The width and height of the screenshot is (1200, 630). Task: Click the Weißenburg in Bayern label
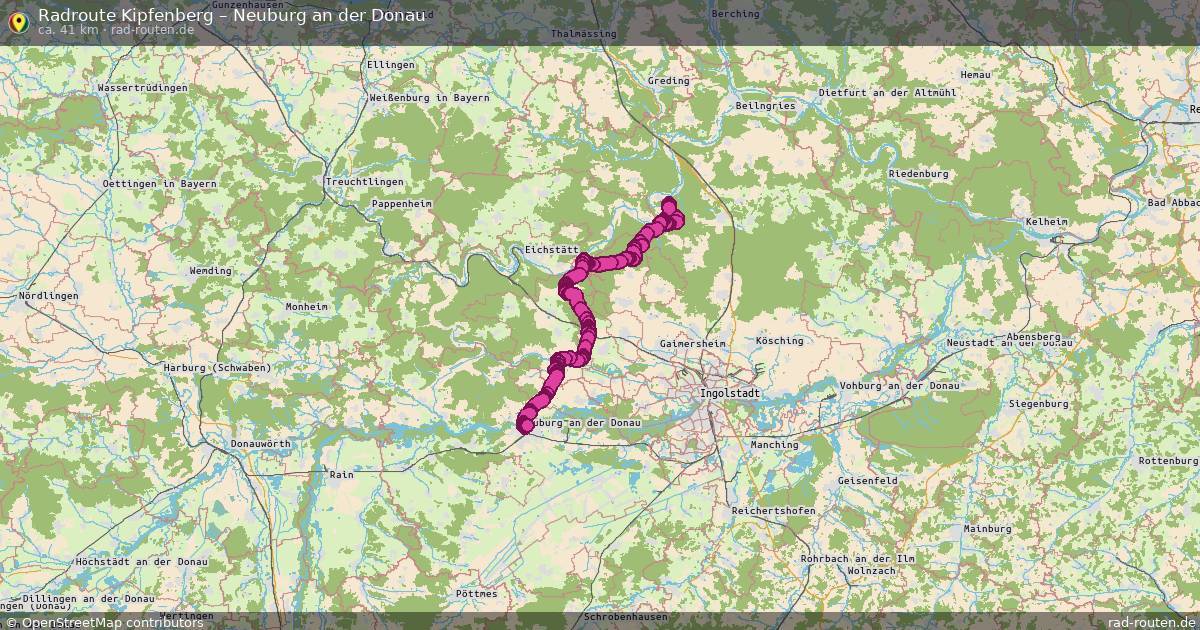[430, 98]
